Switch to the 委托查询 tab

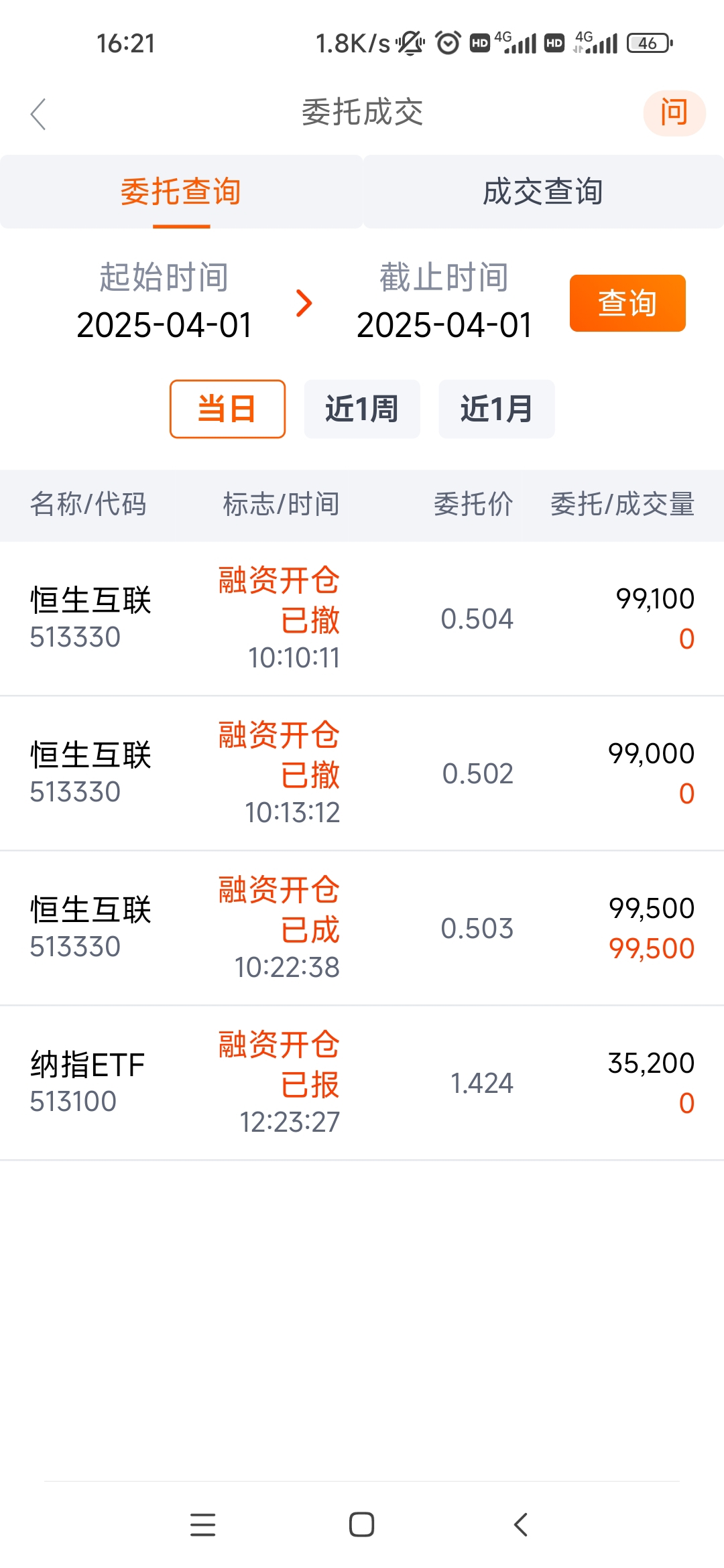pos(181,192)
